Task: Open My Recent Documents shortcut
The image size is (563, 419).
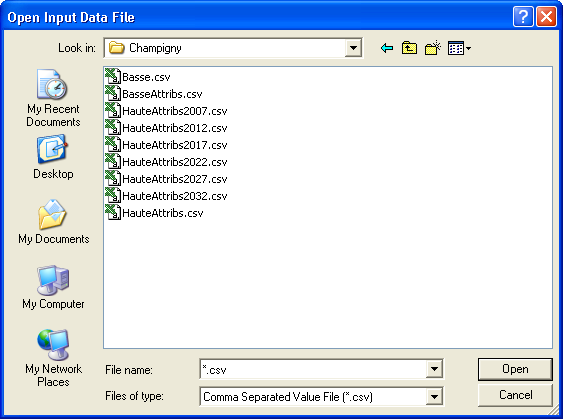Action: [53, 98]
